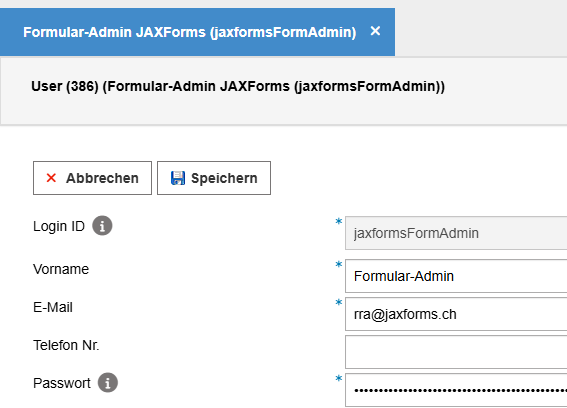The height and width of the screenshot is (408, 567).
Task: Click the E-Mail label
Action: tap(53, 307)
